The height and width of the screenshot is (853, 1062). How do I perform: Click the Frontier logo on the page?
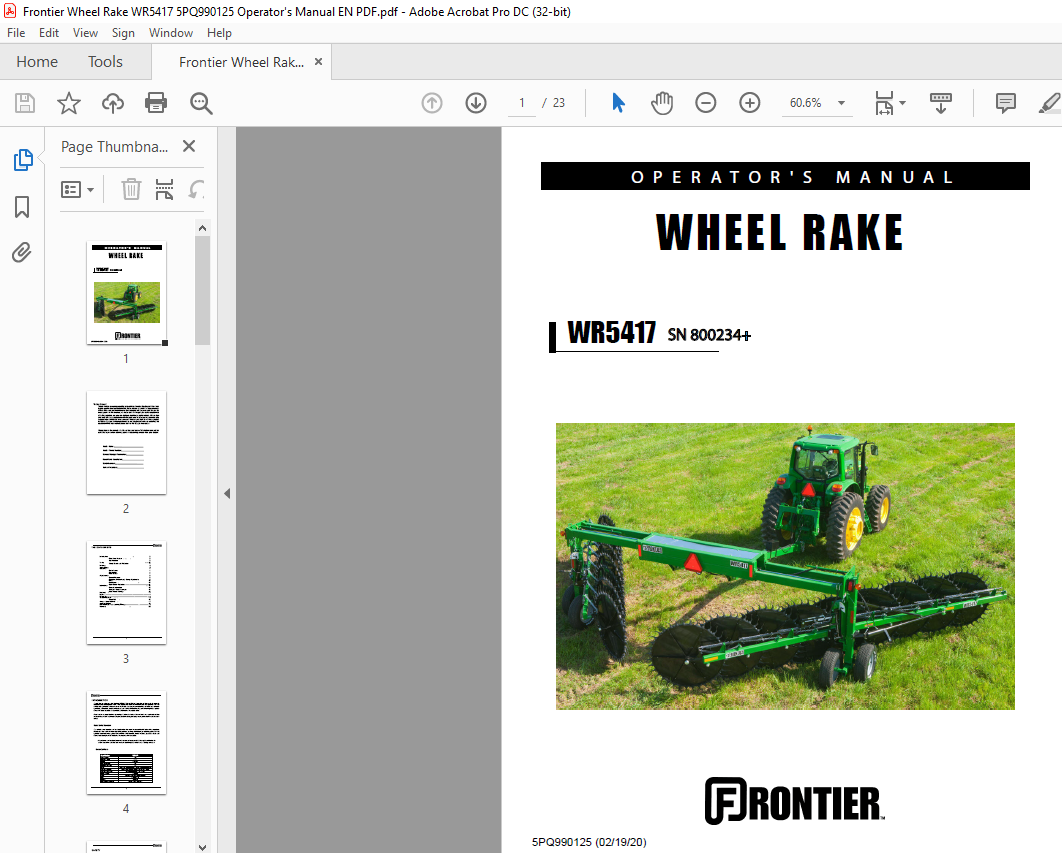[x=794, y=801]
